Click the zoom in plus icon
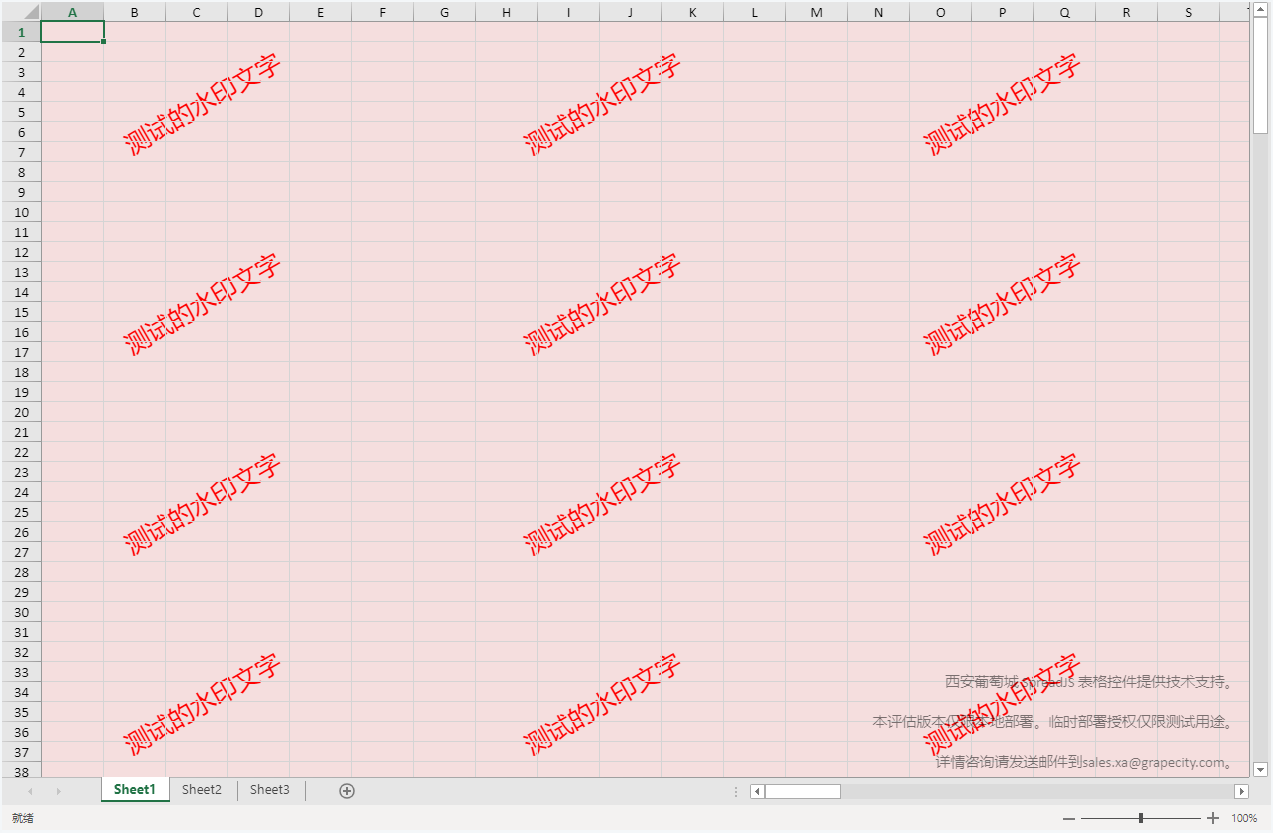This screenshot has height=833, width=1273. (x=1213, y=818)
